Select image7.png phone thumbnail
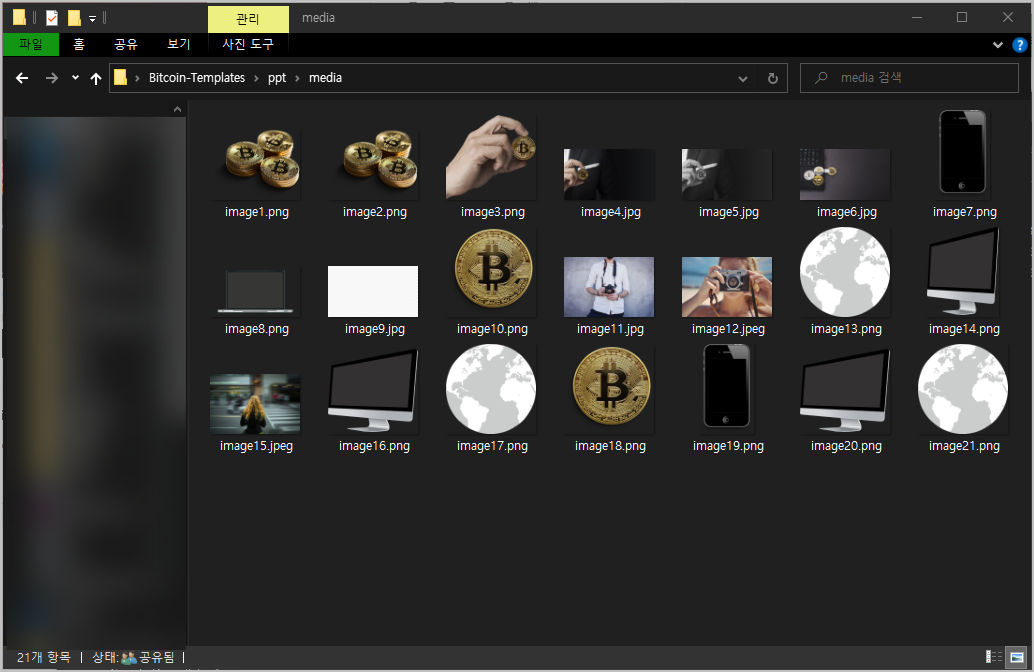The image size is (1034, 672). pyautogui.click(x=963, y=152)
